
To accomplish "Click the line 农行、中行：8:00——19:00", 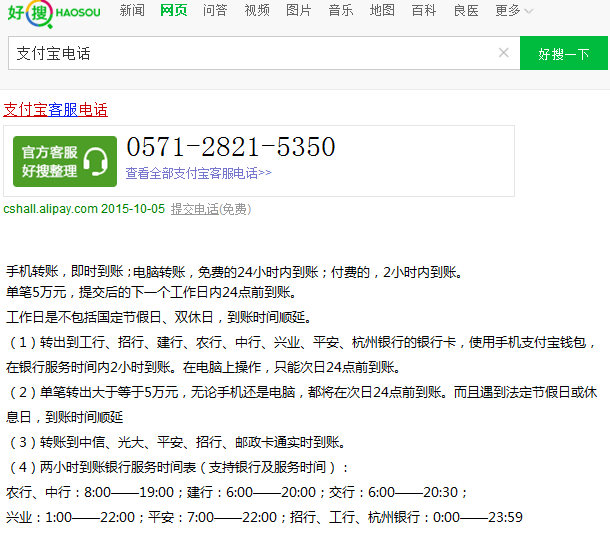I will (237, 492).
